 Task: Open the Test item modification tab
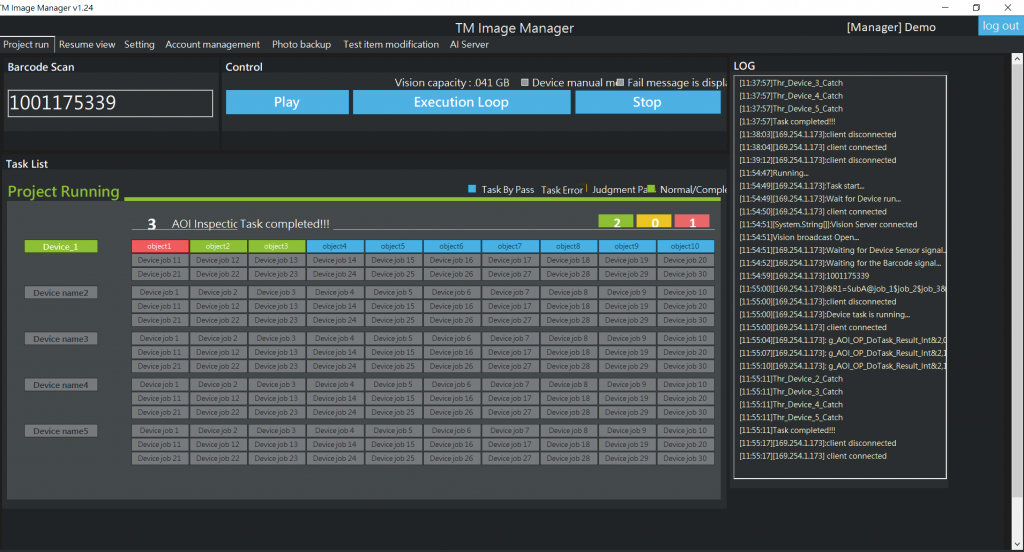tap(390, 45)
